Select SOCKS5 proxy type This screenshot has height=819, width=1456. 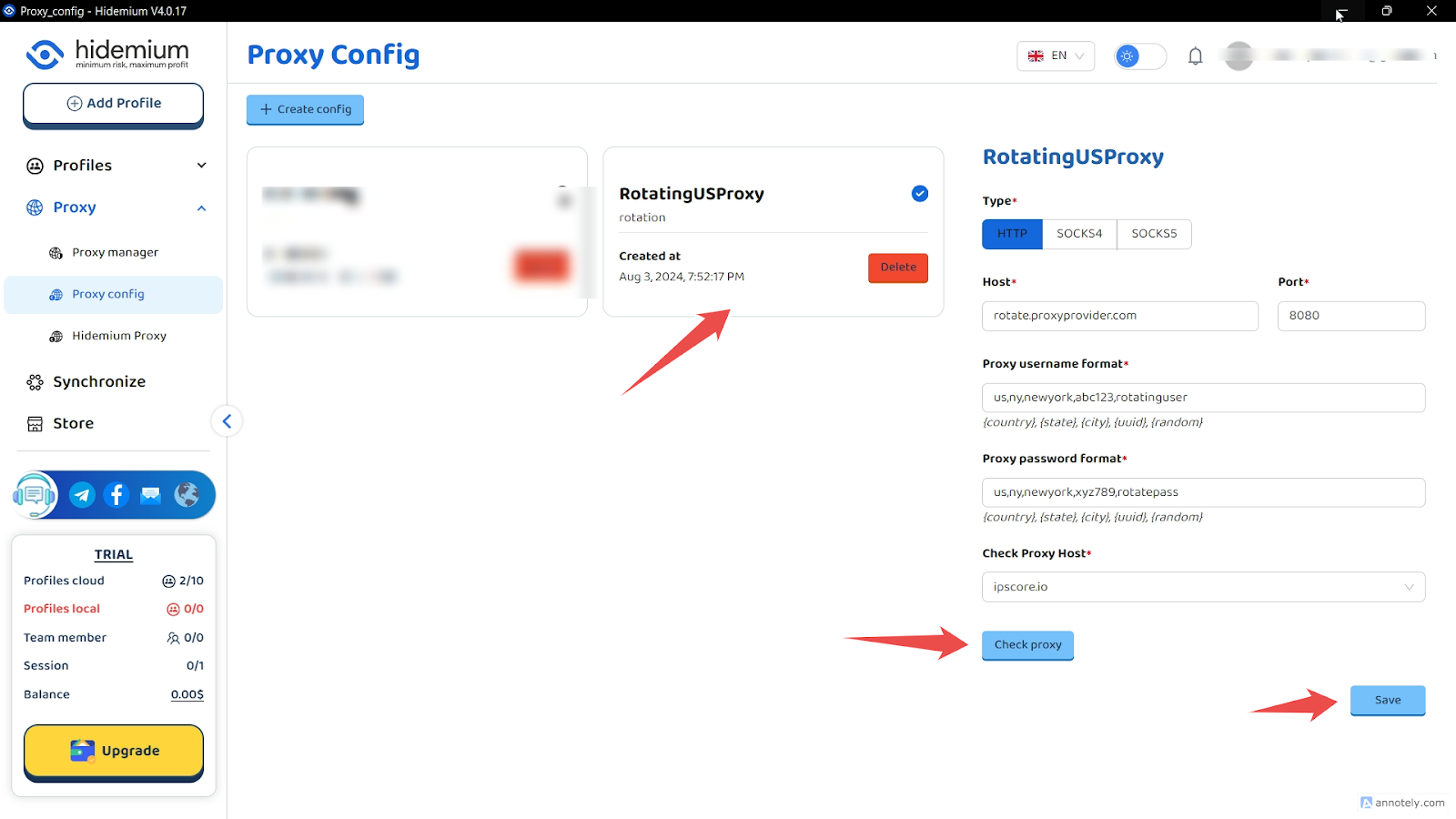coord(1154,234)
